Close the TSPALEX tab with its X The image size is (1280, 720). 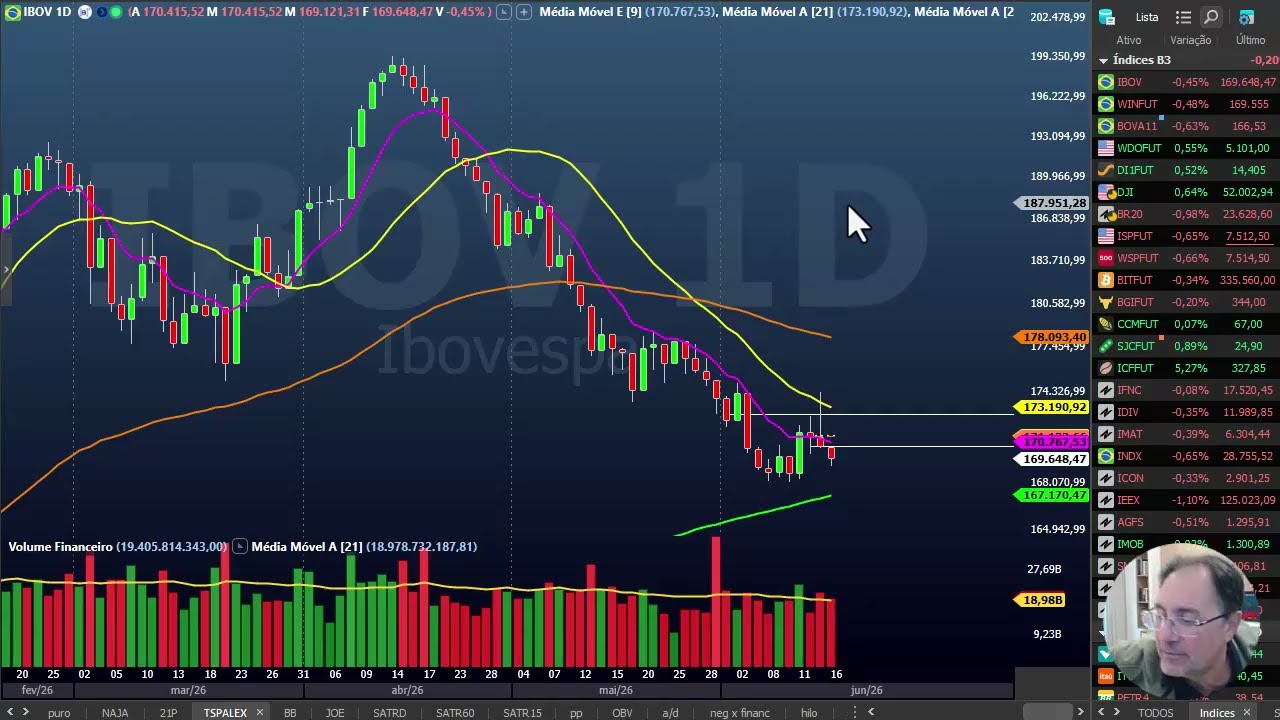click(259, 713)
